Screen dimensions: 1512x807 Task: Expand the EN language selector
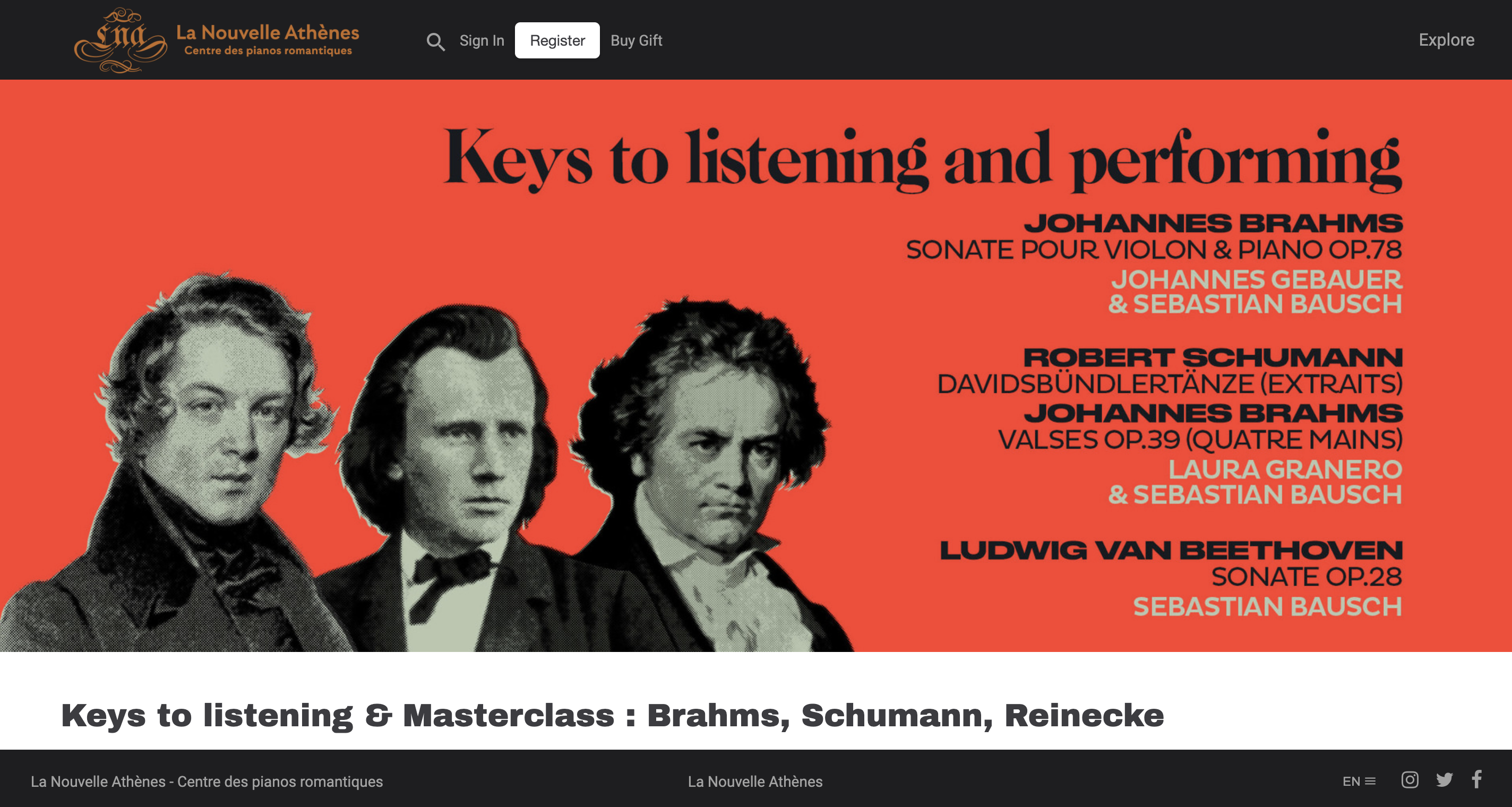point(1358,781)
